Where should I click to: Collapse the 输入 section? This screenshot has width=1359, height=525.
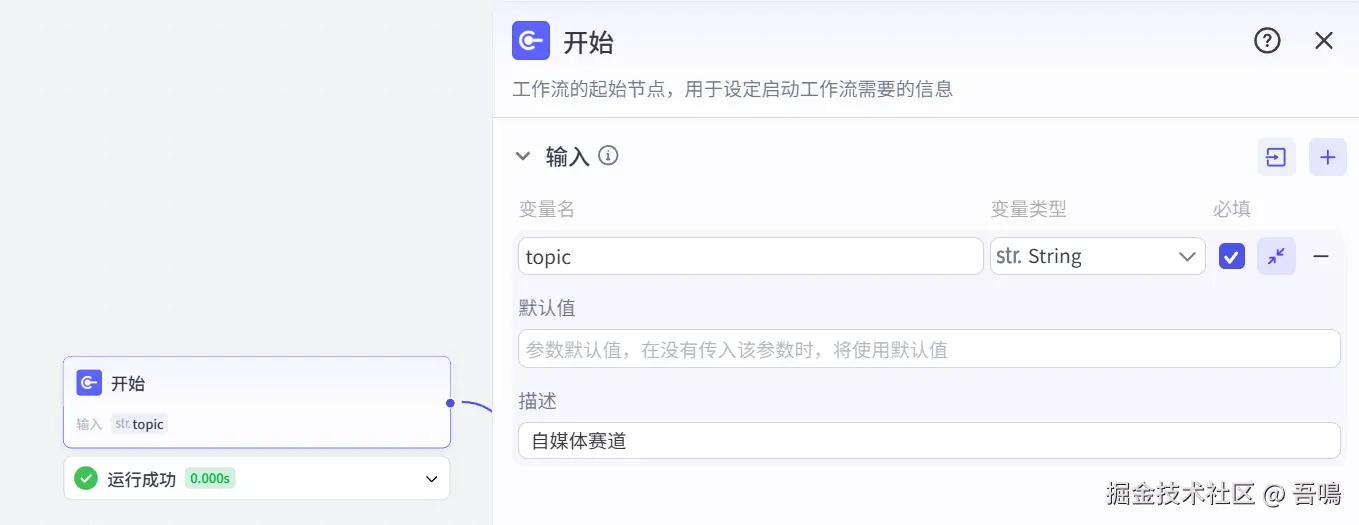(x=522, y=156)
